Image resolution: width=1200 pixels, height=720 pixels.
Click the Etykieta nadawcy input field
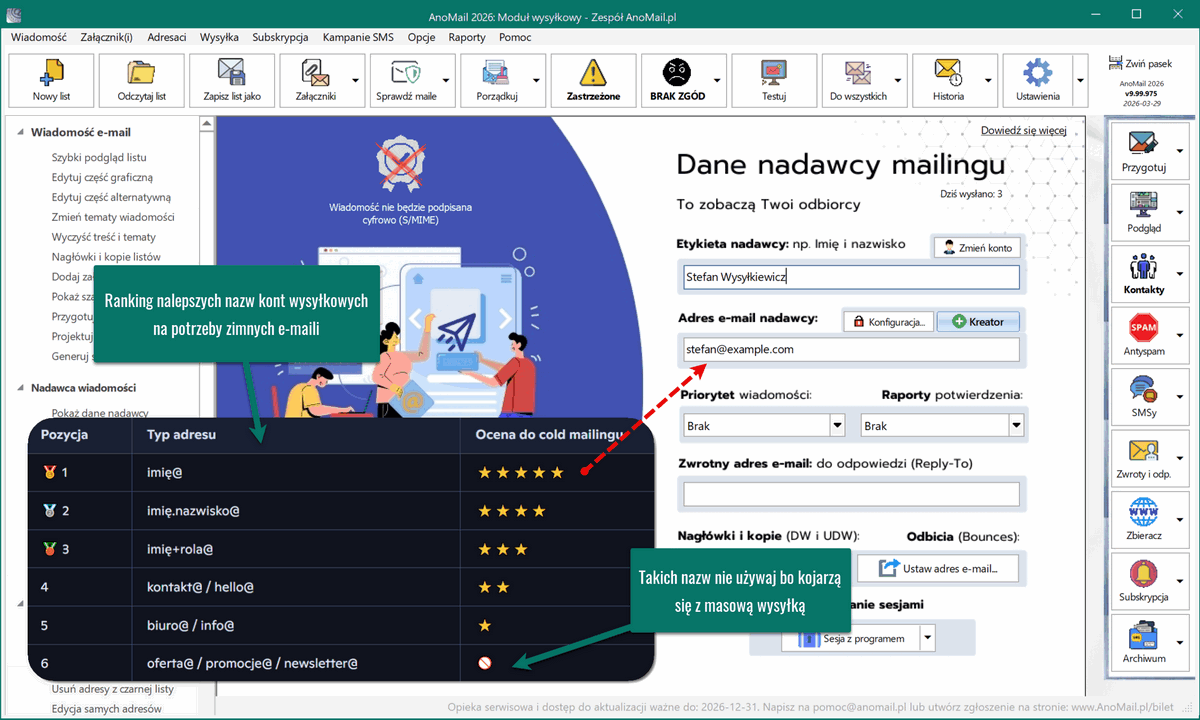[x=851, y=277]
